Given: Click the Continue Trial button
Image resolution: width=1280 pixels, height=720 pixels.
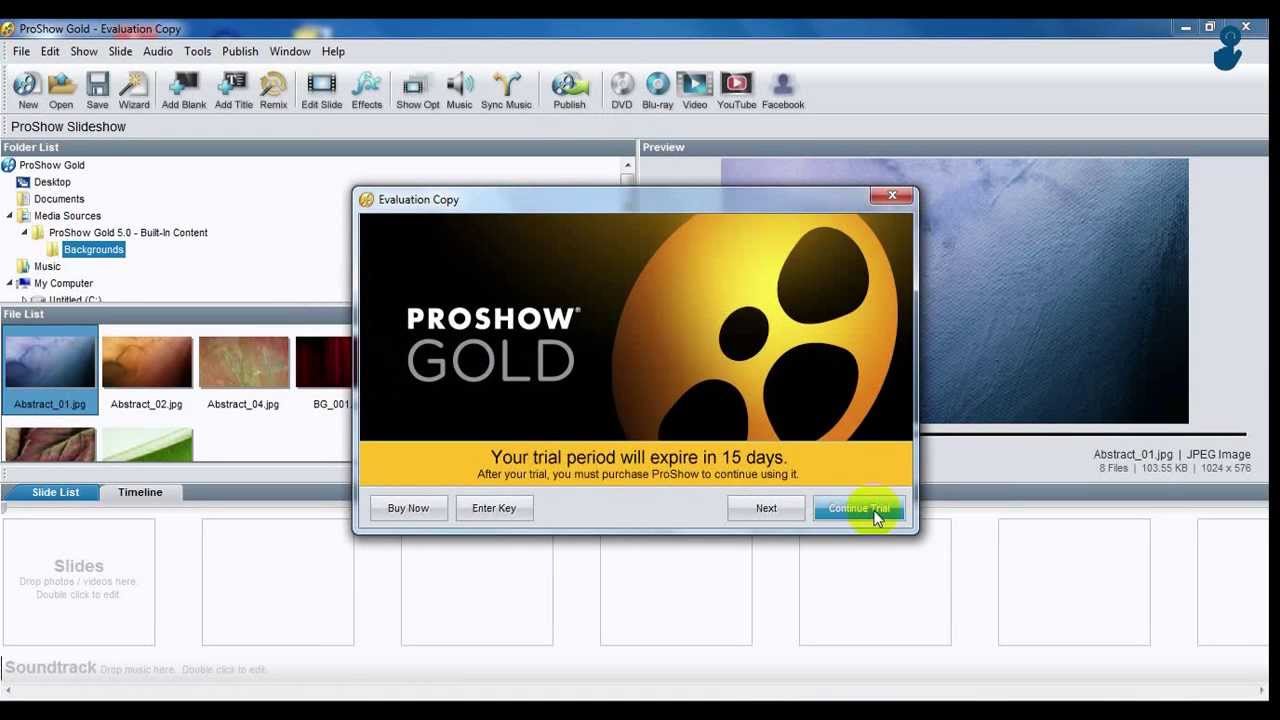Looking at the screenshot, I should coord(859,508).
